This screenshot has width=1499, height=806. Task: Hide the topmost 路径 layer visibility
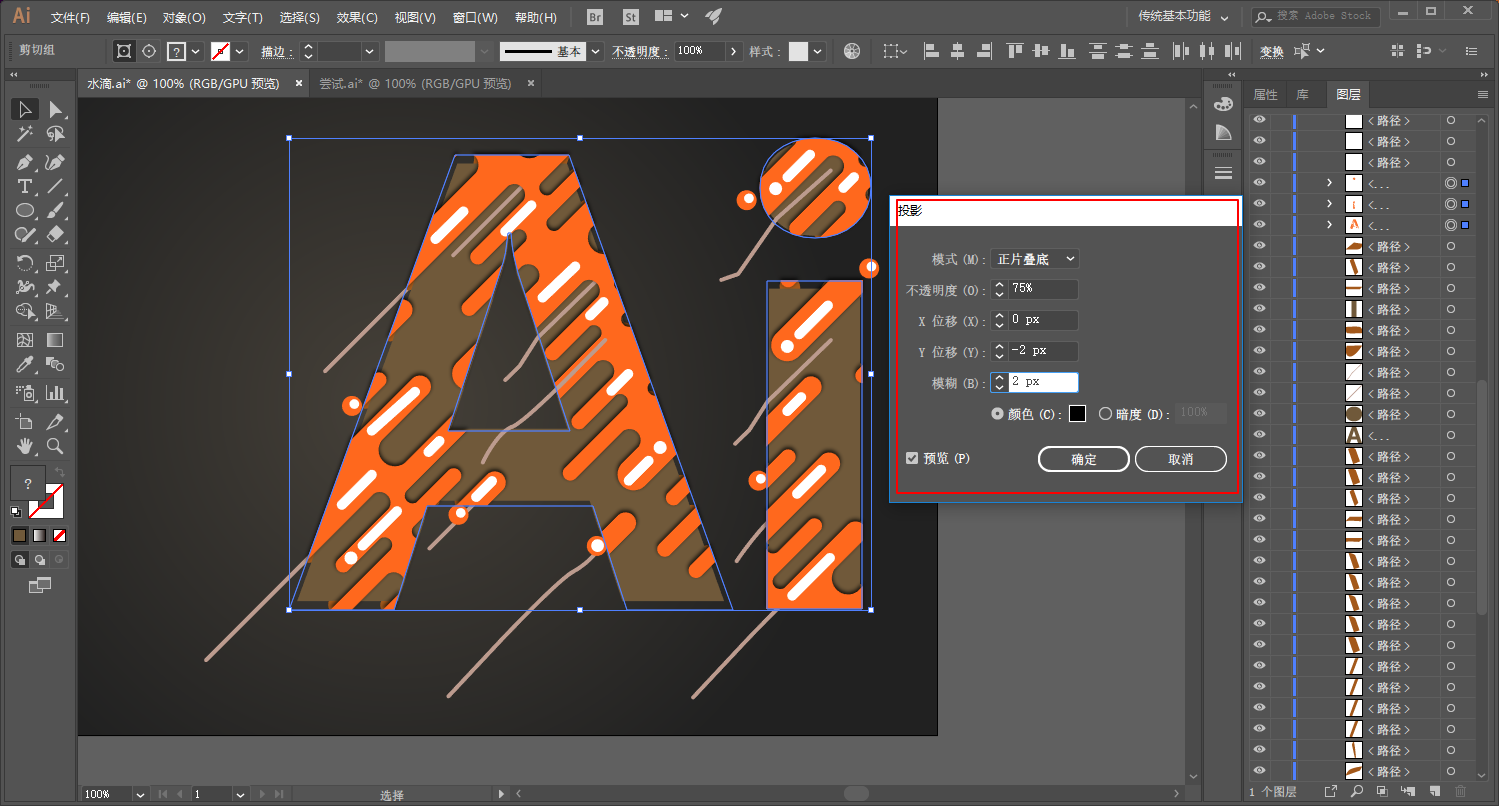tap(1259, 120)
